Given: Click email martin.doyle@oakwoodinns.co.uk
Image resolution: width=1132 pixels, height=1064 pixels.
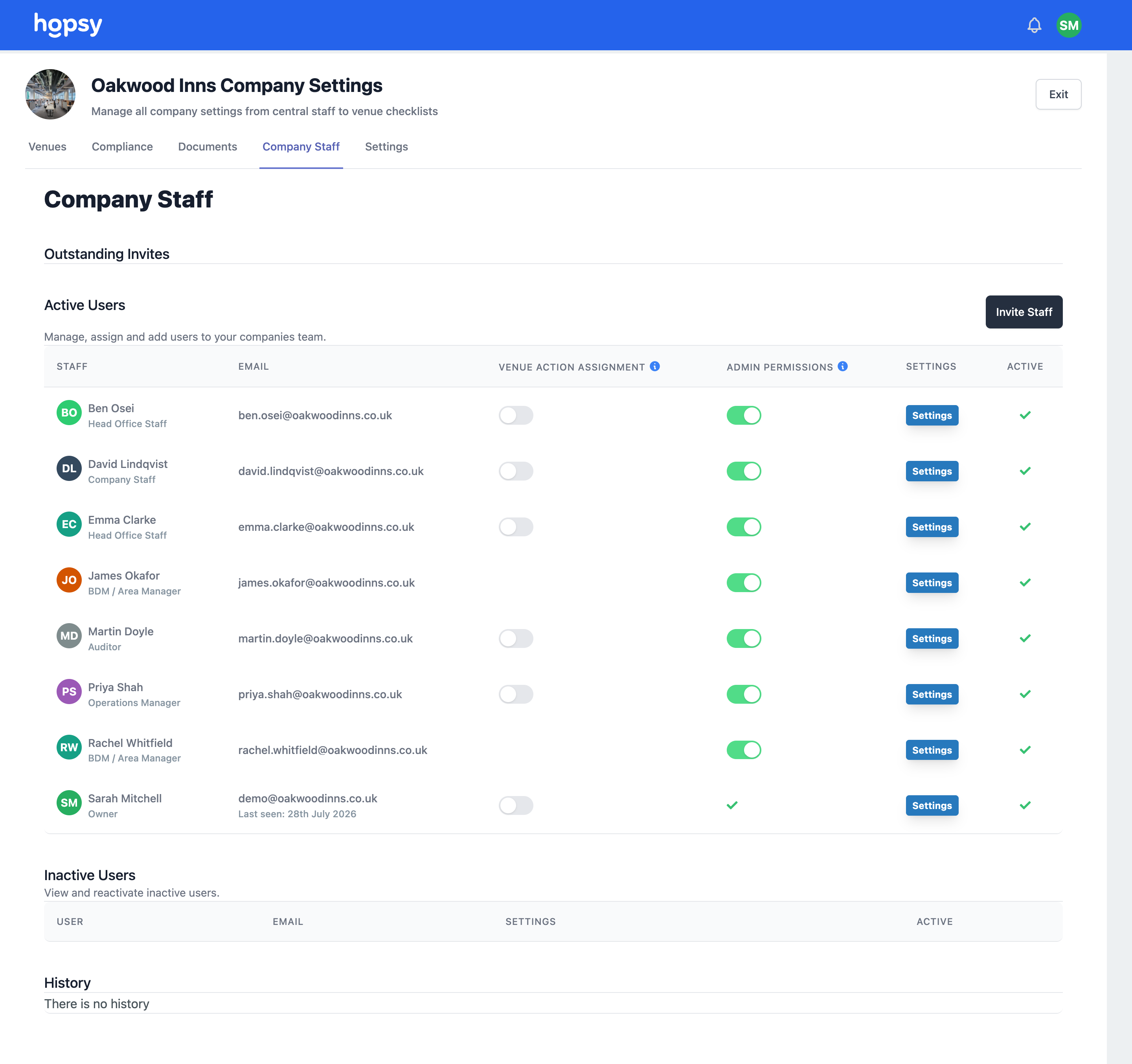Looking at the screenshot, I should click(325, 639).
